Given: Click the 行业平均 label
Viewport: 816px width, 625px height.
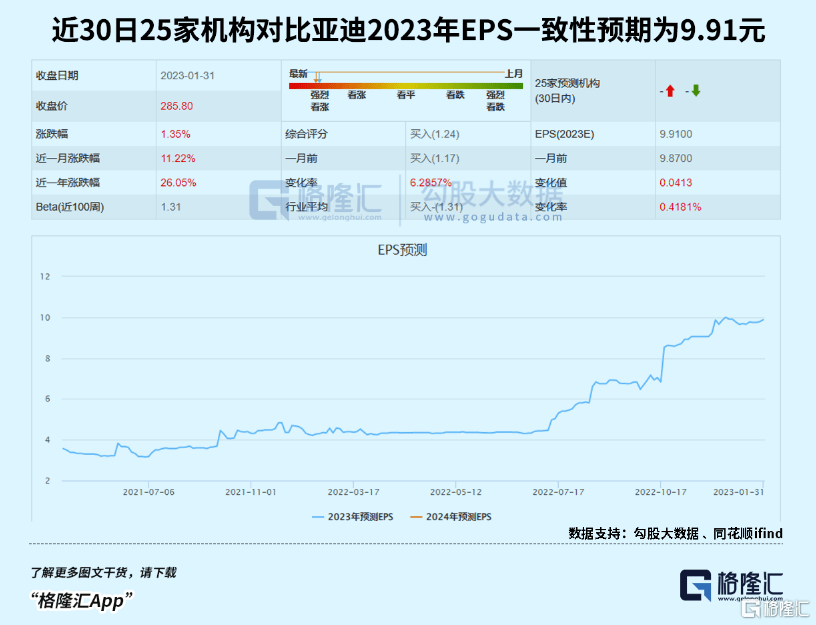Looking at the screenshot, I should tap(307, 207).
